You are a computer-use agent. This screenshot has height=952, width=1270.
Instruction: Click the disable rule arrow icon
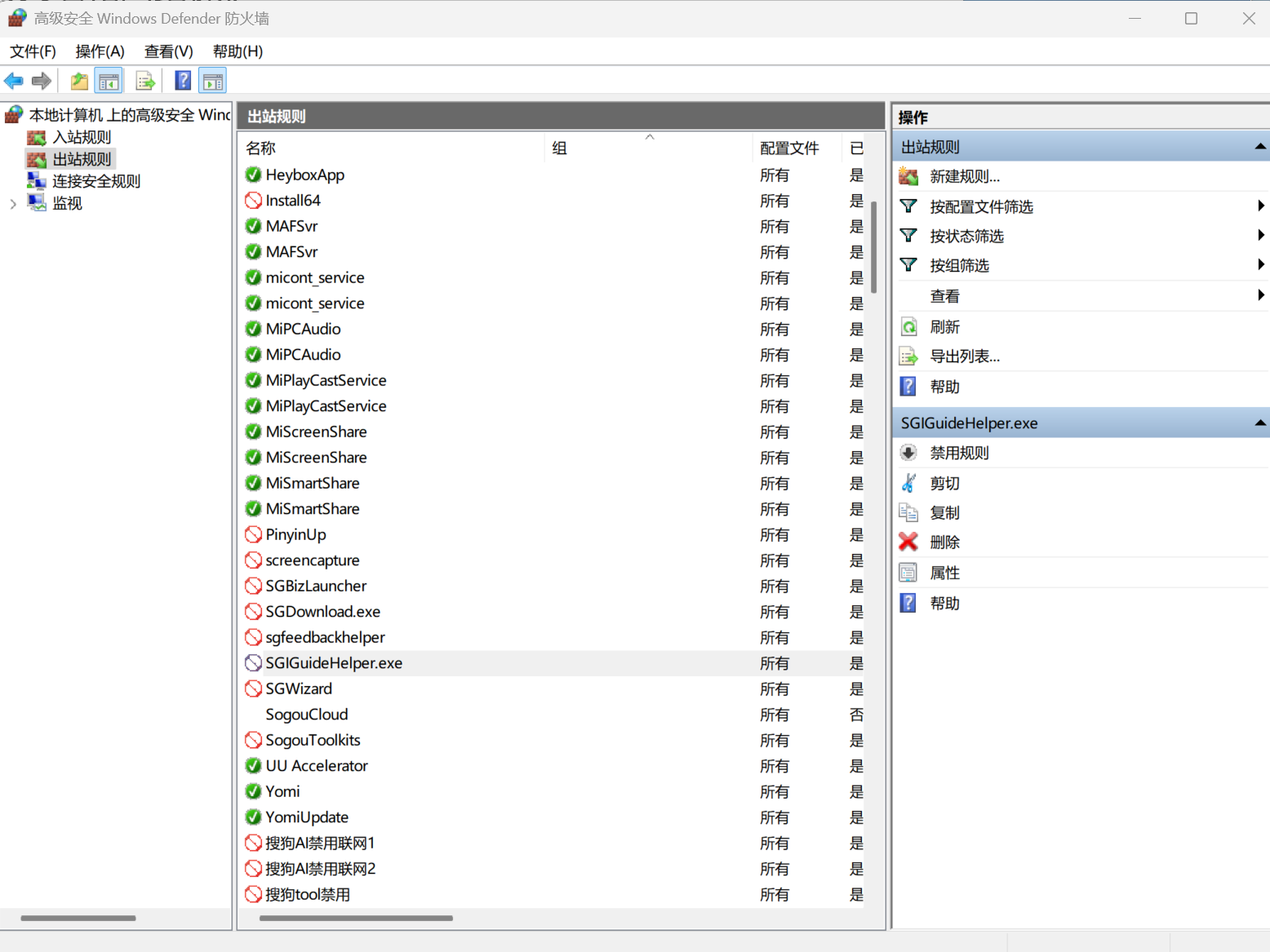click(908, 453)
